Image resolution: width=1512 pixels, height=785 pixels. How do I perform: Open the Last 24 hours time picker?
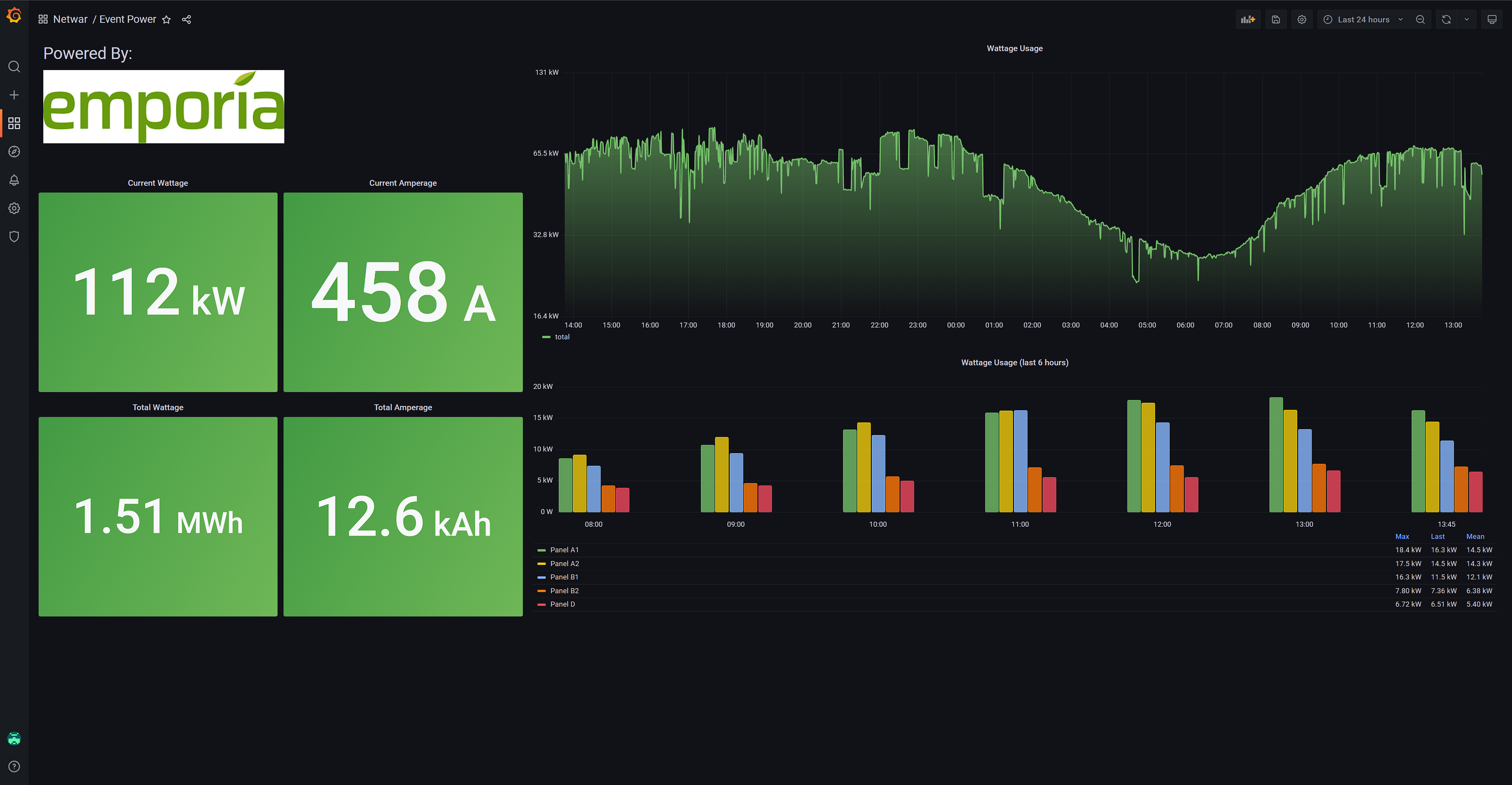pyautogui.click(x=1363, y=19)
